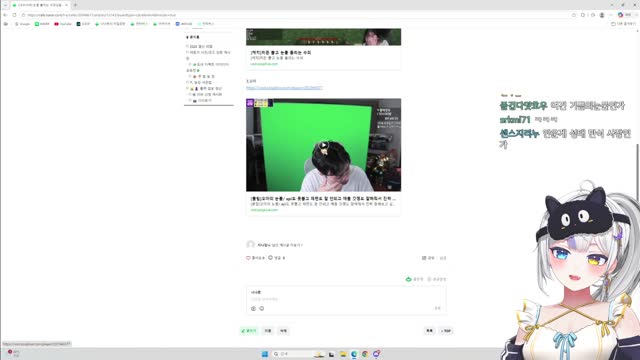This screenshot has height=360, width=640.
Task: Click the comment text input area
Action: [346, 299]
